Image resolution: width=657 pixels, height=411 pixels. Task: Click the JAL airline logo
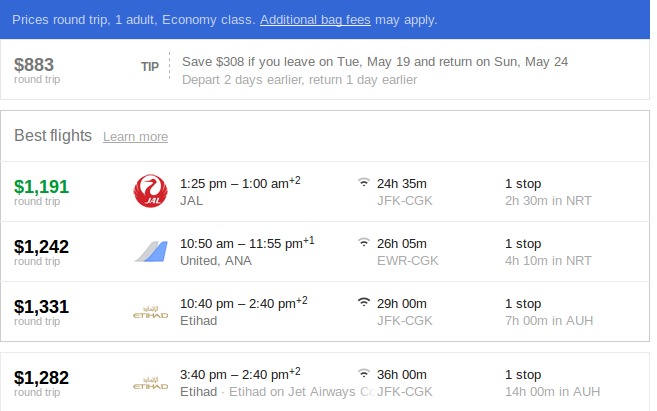[x=149, y=191]
